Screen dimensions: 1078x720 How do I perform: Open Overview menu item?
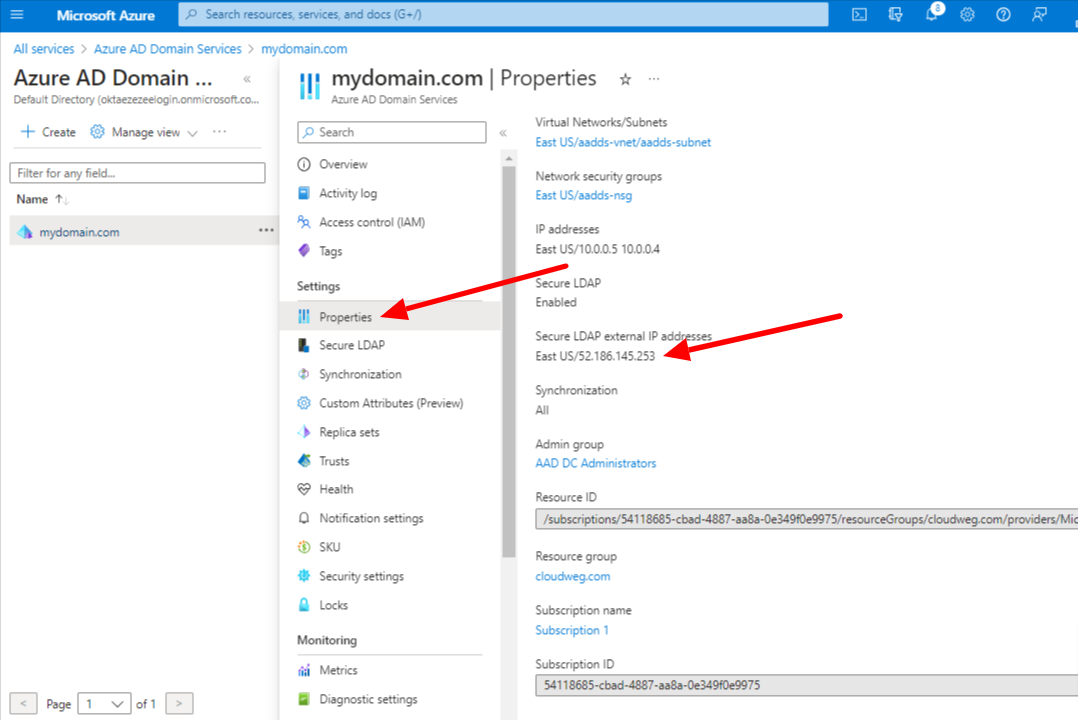pyautogui.click(x=343, y=164)
